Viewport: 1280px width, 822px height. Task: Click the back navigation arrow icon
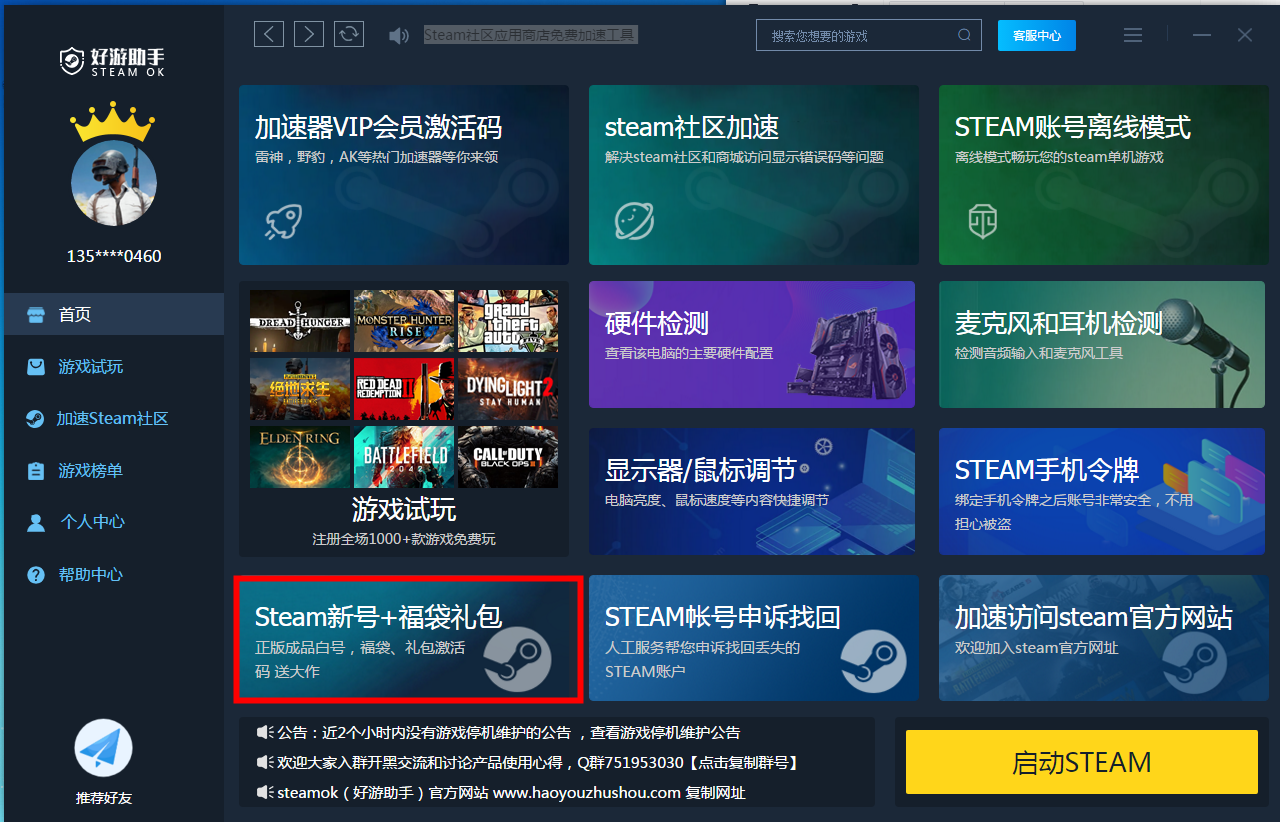pos(268,35)
